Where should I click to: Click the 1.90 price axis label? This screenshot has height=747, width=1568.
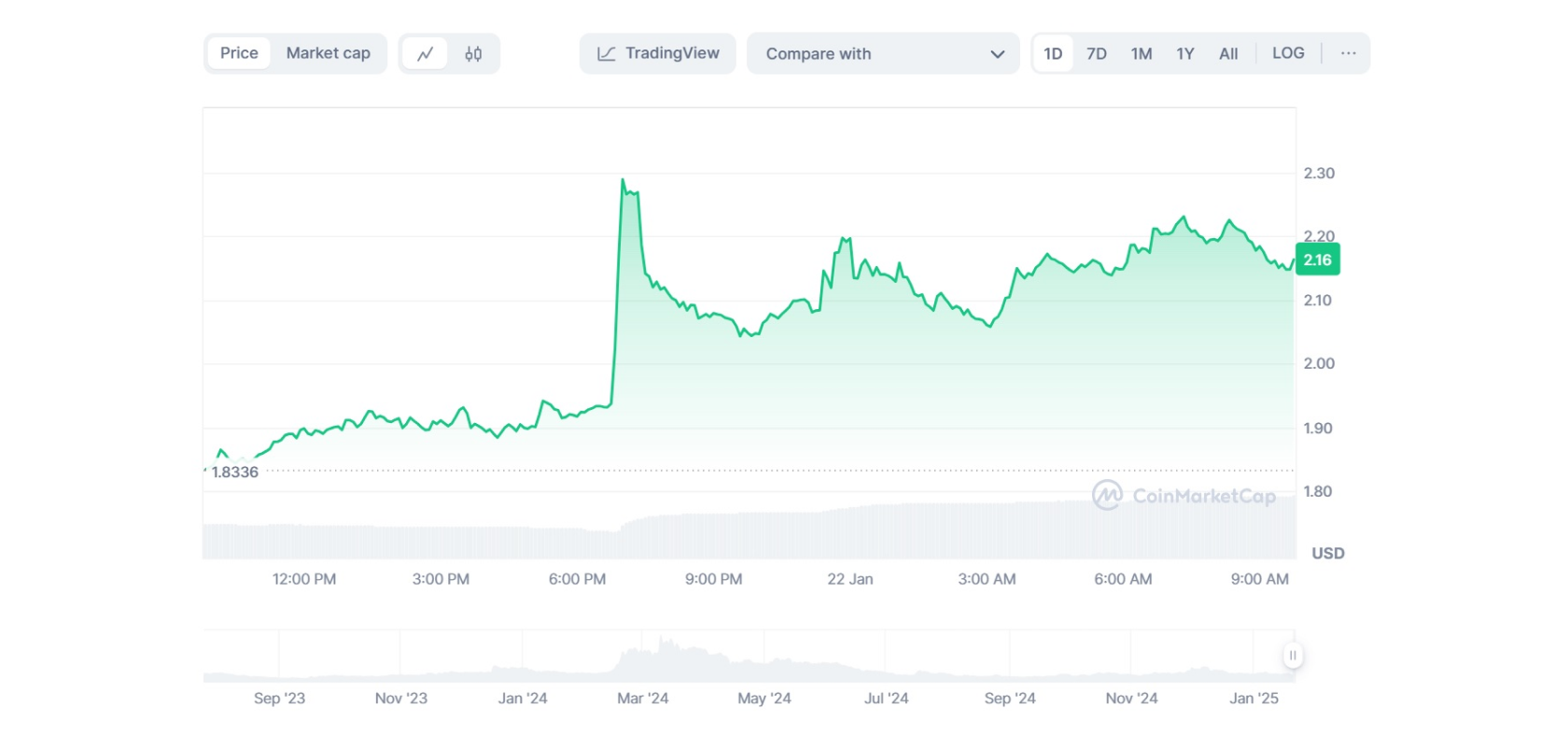click(1318, 428)
